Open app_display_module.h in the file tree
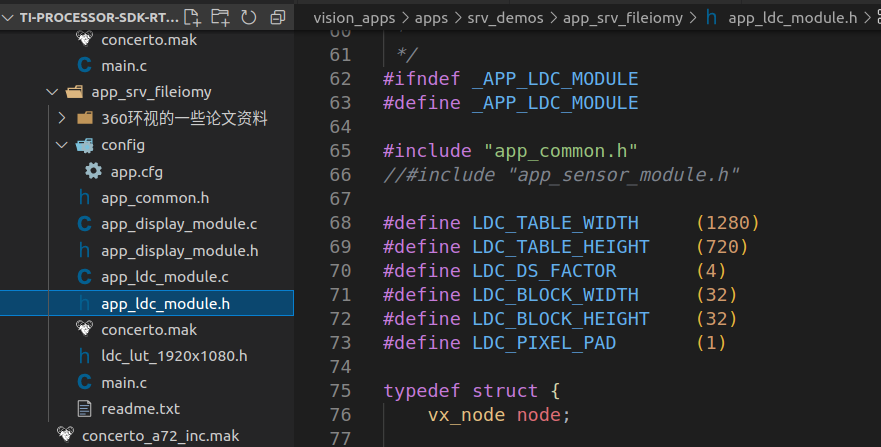 (x=179, y=250)
